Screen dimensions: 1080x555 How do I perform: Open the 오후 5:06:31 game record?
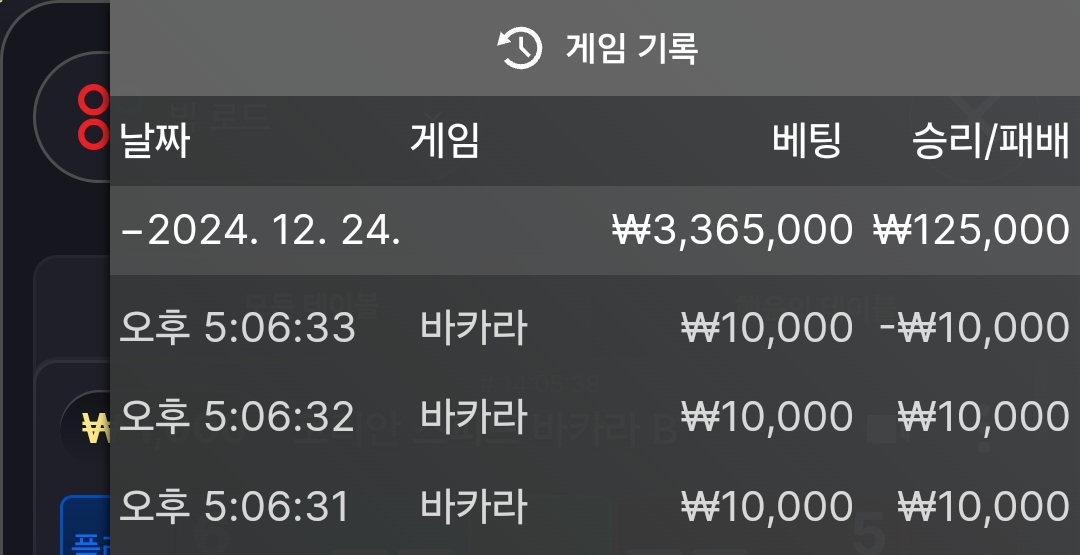(x=595, y=506)
